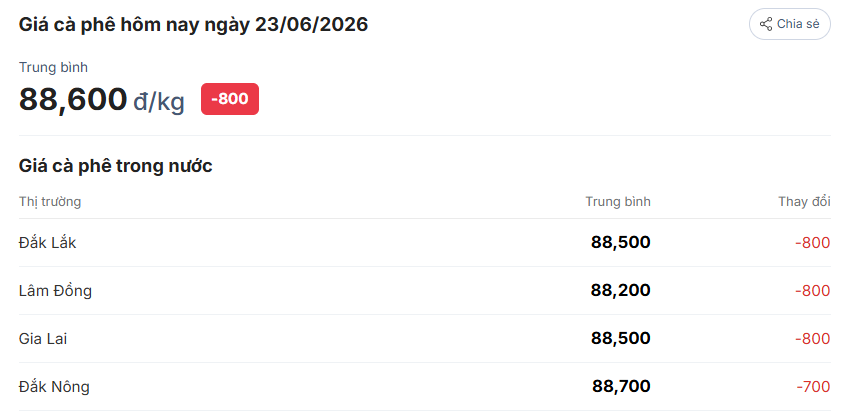The image size is (857, 418).
Task: Click the Đắk Lắk price 88,500
Action: click(x=621, y=243)
